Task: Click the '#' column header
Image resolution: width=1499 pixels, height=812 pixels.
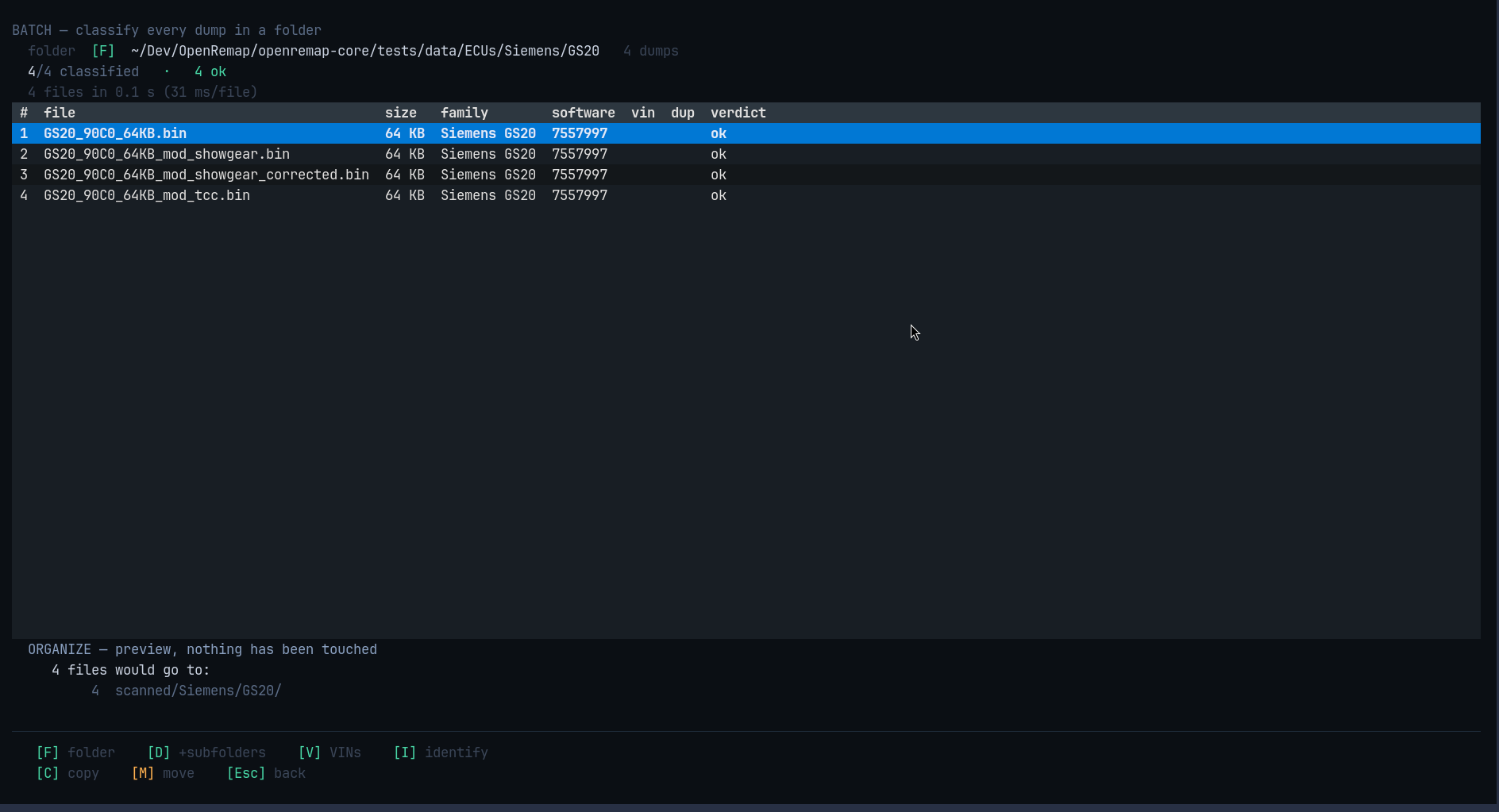Action: 24,113
